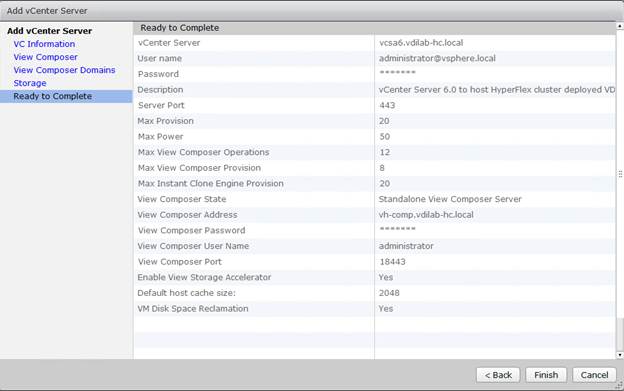Viewport: 624px width, 391px height.
Task: Click the scrollbar down arrow
Action: point(620,355)
